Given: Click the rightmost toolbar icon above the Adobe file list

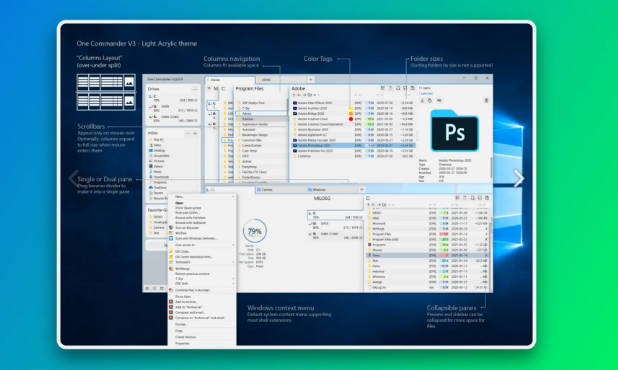Looking at the screenshot, I should tap(412, 88).
